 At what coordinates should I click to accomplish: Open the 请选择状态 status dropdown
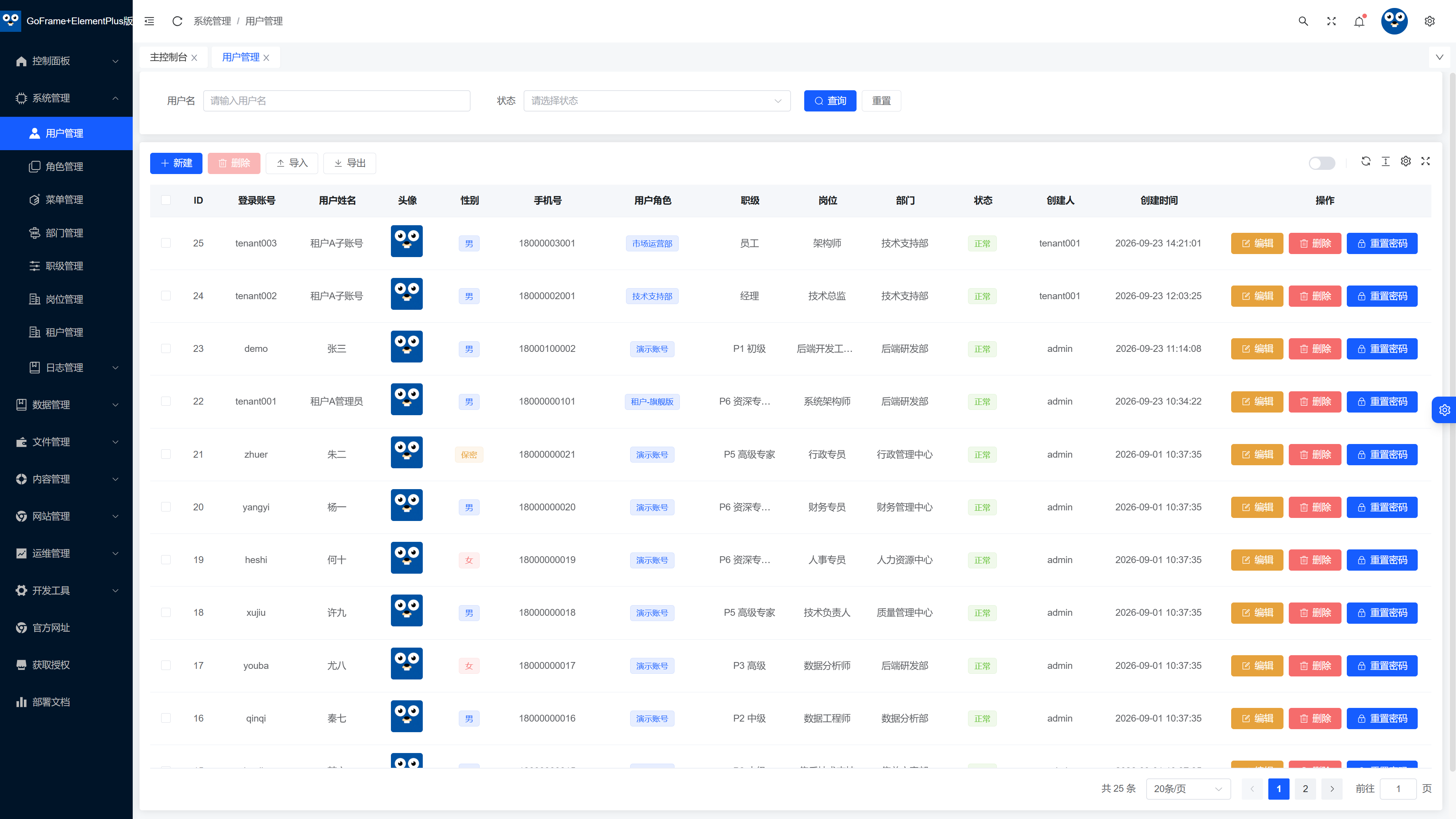pos(657,100)
